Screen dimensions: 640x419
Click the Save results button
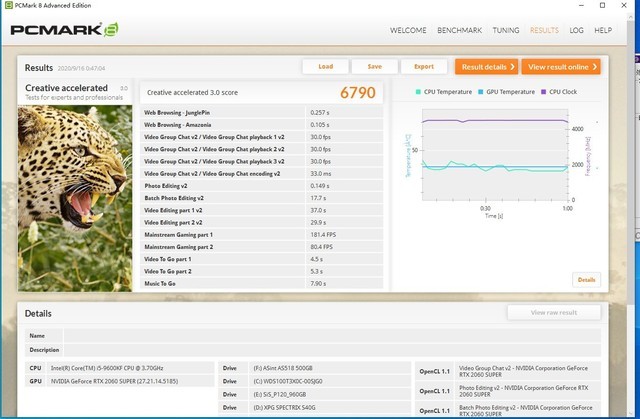pos(374,67)
